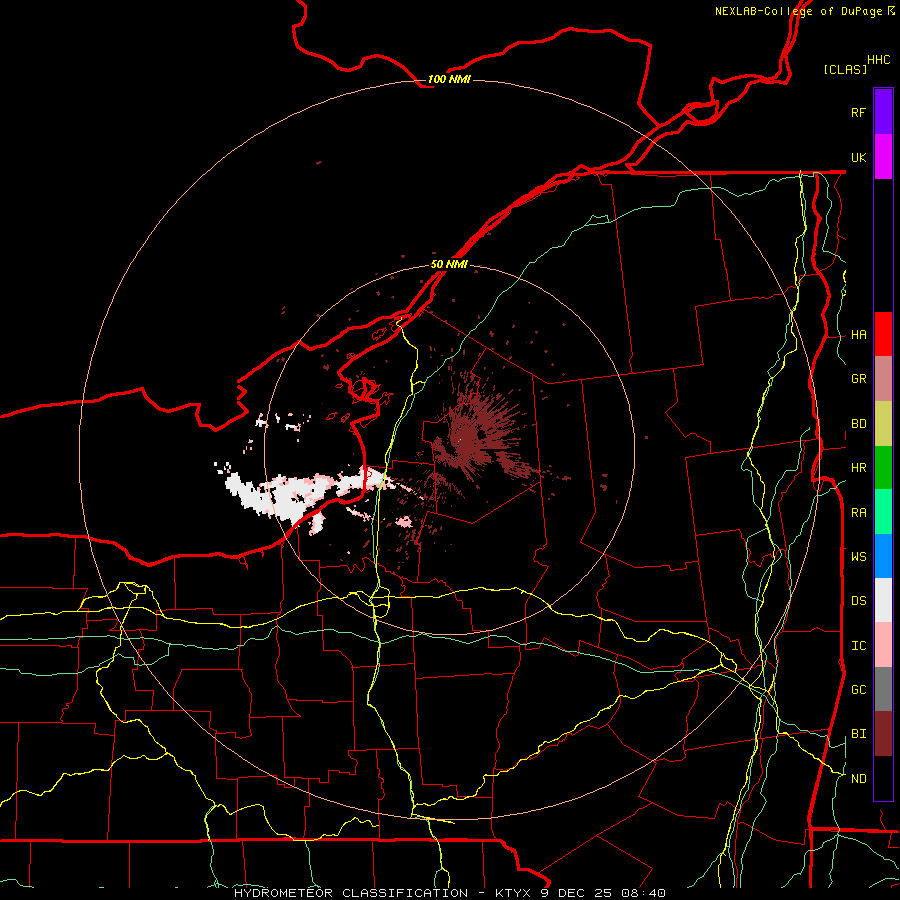
Task: Click the RA light green swatch
Action: pyautogui.click(x=883, y=512)
